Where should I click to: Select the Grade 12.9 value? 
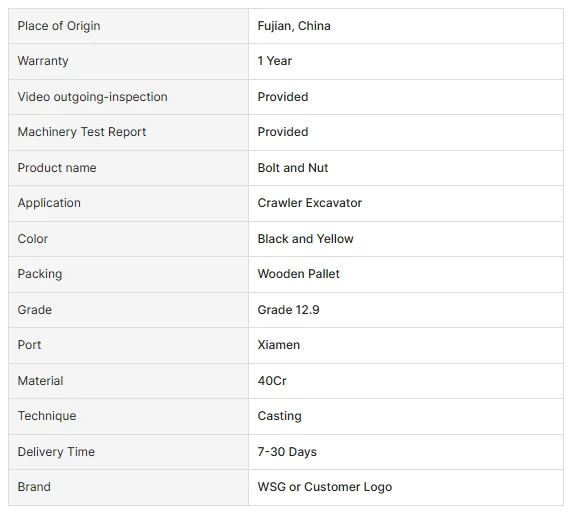[288, 310]
